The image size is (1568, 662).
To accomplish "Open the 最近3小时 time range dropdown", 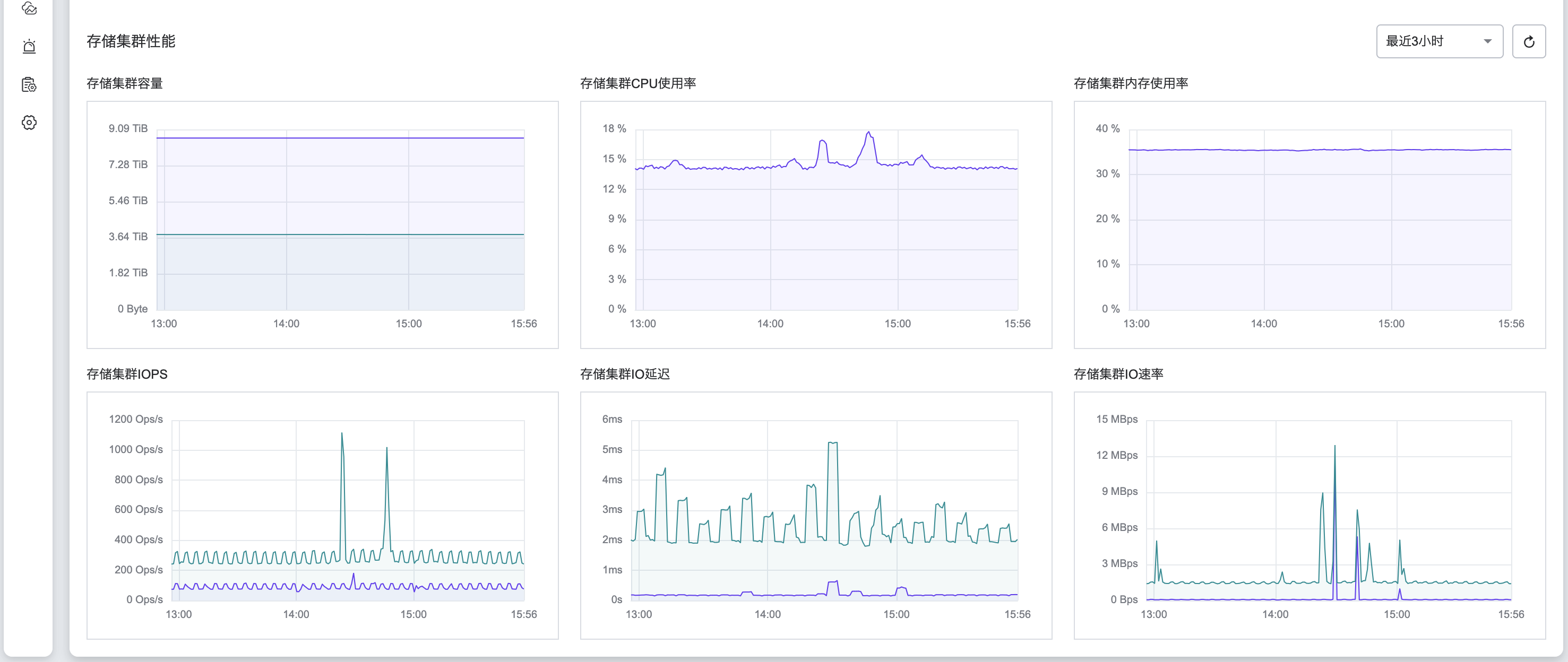I will point(1439,41).
